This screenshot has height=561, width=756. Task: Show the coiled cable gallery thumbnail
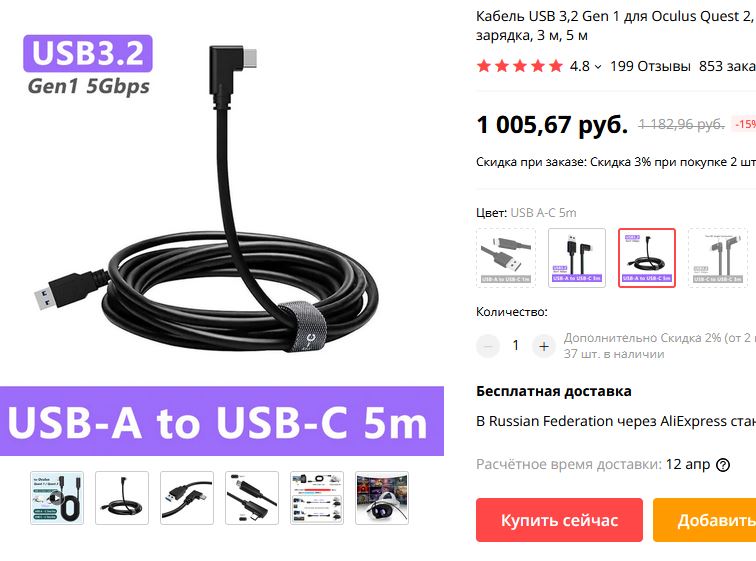[x=122, y=498]
